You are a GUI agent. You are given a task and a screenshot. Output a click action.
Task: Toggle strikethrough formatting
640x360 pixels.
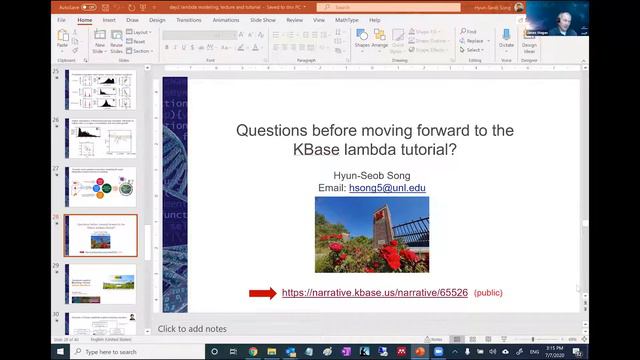click(x=201, y=48)
